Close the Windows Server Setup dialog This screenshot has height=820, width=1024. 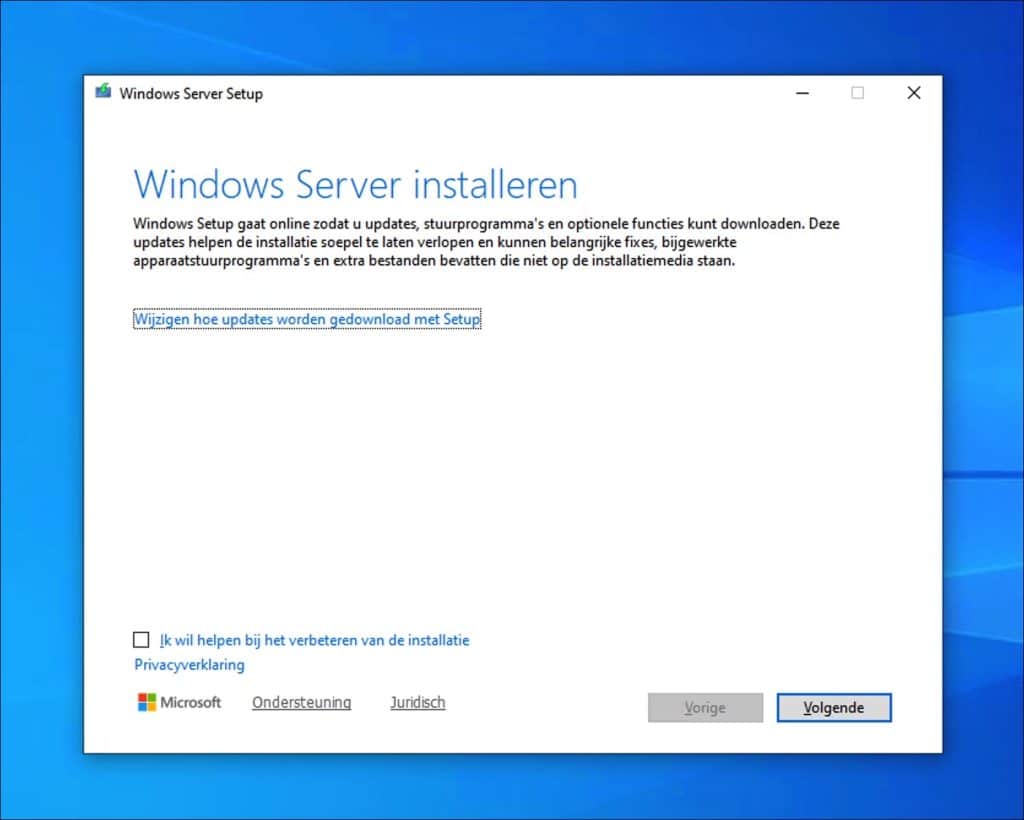pos(913,93)
